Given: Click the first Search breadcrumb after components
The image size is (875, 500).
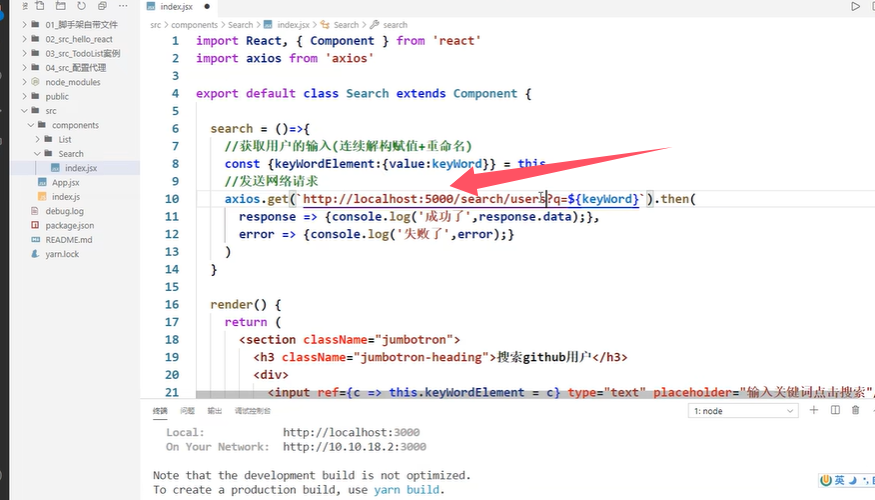Looking at the screenshot, I should (x=241, y=25).
